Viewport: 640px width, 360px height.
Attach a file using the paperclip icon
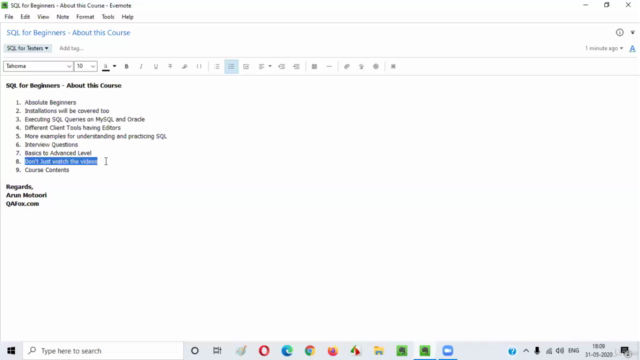[347, 66]
